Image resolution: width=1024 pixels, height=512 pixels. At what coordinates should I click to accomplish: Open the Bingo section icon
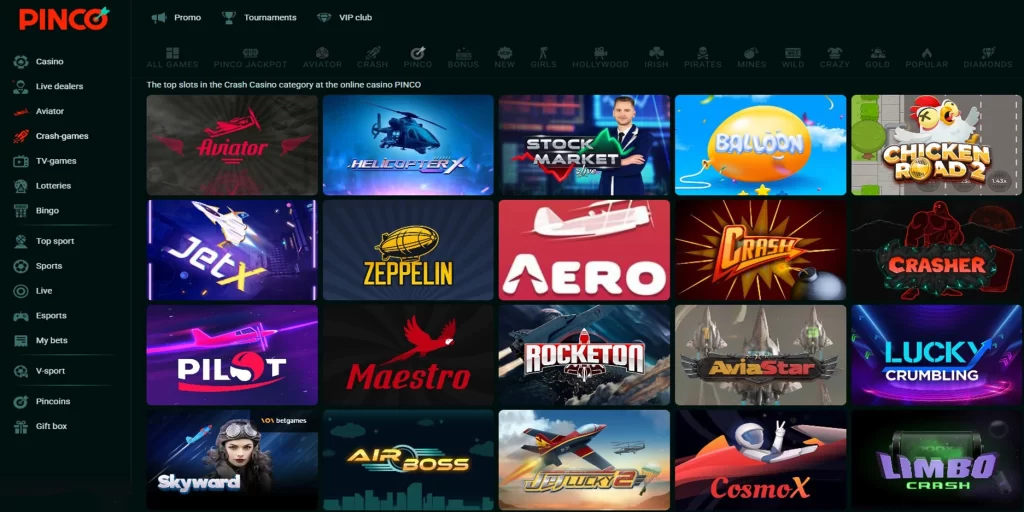[x=20, y=211]
